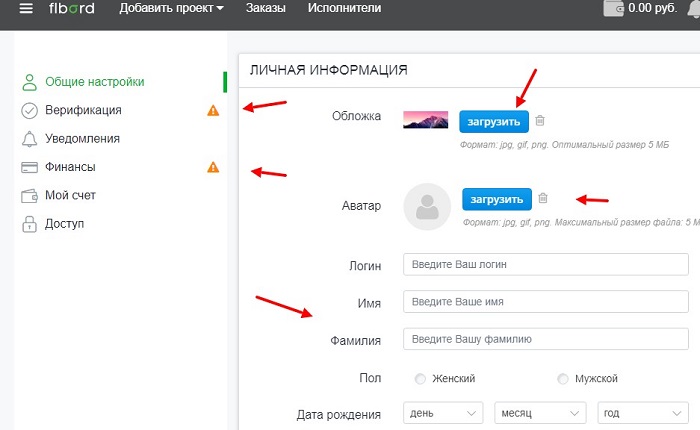Open the день dropdown

coord(443,413)
